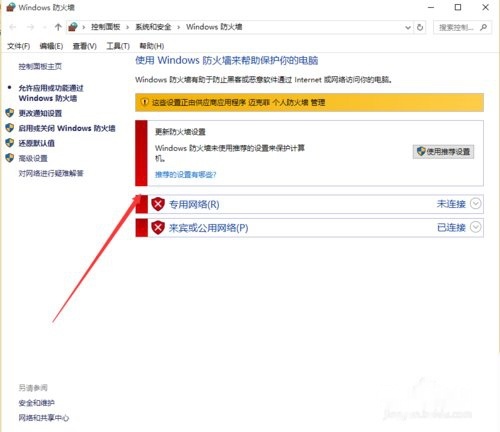The height and width of the screenshot is (432, 500).
Task: Click 更新防火墙设置 heading text
Action: click(x=180, y=132)
